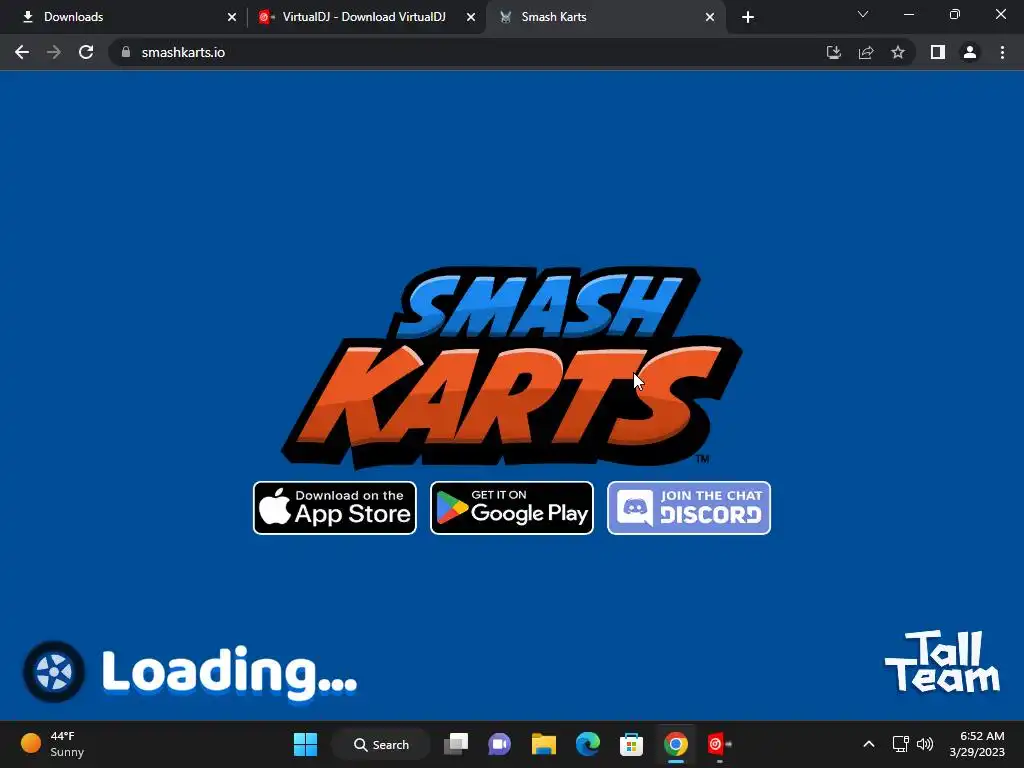Go back to the previous page
This screenshot has width=1024, height=768.
[x=22, y=52]
